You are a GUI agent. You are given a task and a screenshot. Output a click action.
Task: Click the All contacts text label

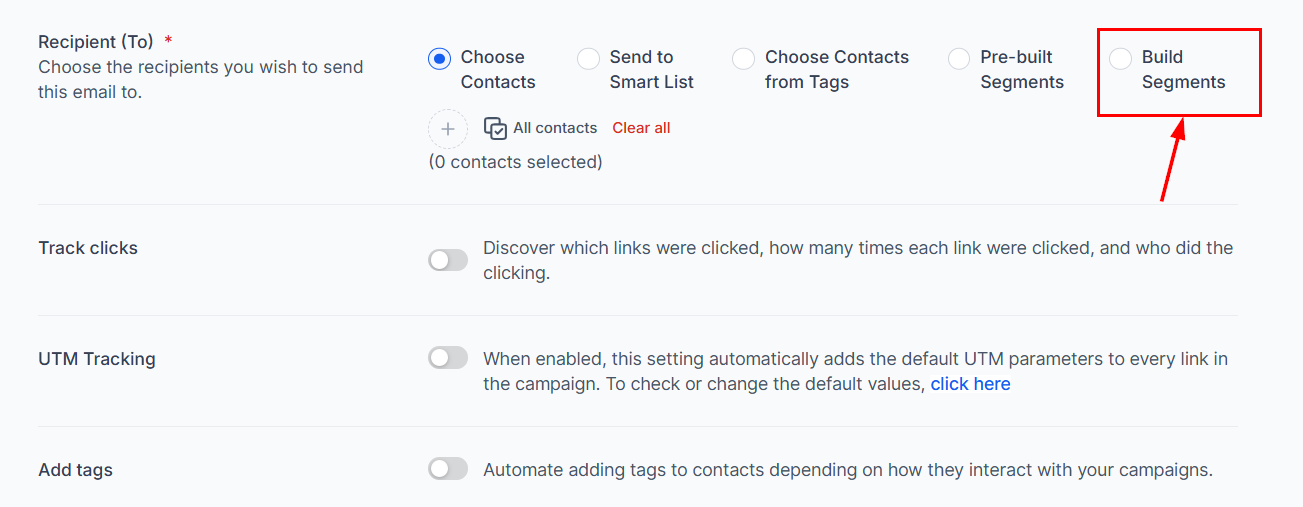(555, 128)
